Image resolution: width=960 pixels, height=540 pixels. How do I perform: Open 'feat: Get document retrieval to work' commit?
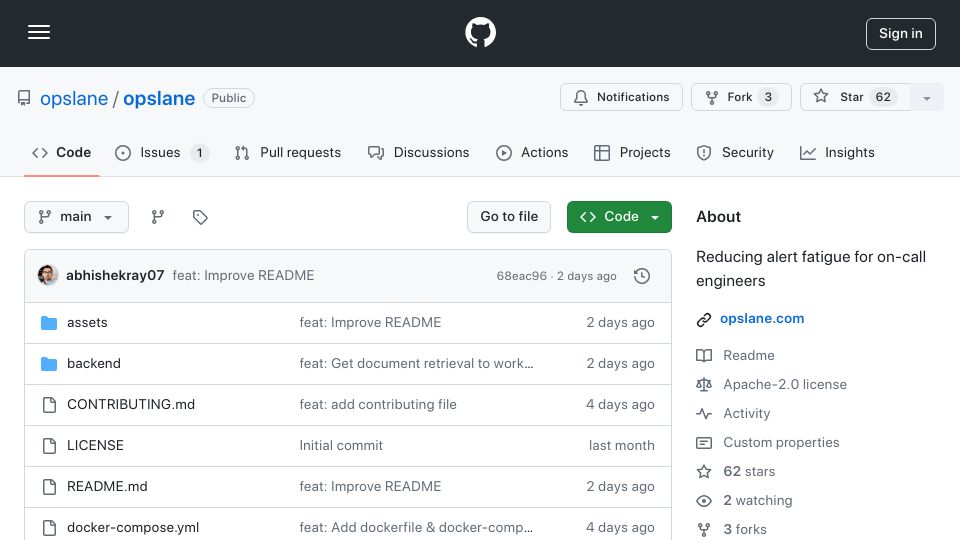pyautogui.click(x=416, y=364)
